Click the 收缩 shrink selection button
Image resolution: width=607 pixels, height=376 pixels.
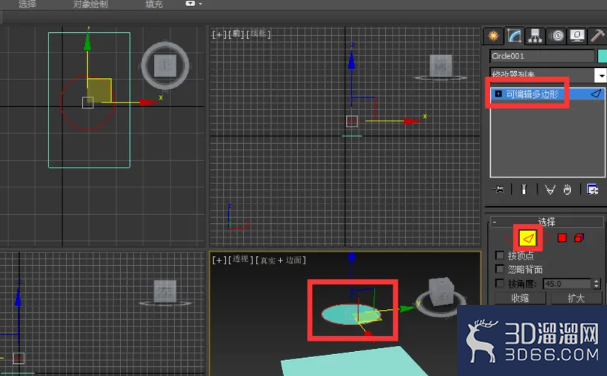coord(520,298)
